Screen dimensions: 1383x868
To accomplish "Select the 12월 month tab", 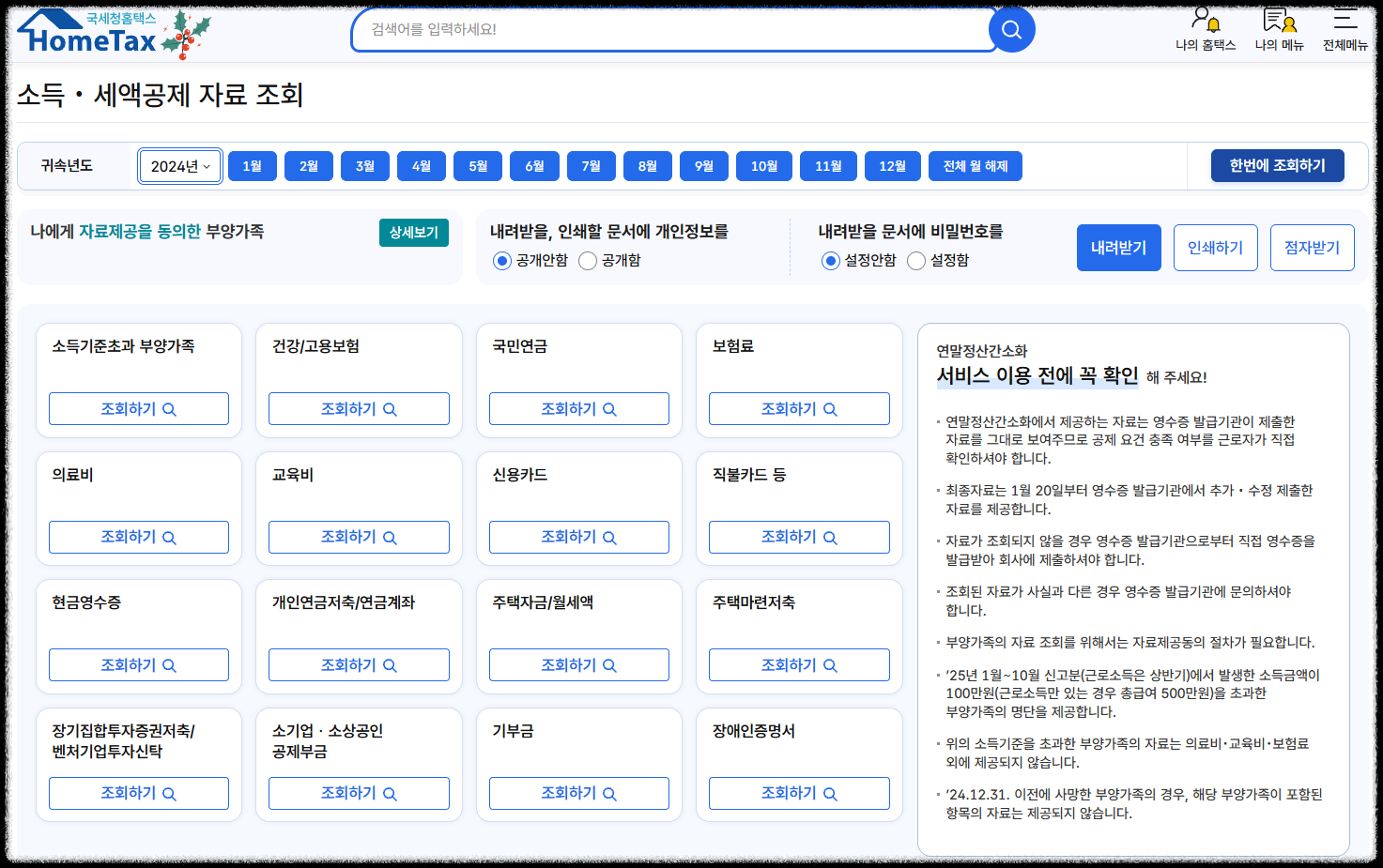I will point(891,165).
